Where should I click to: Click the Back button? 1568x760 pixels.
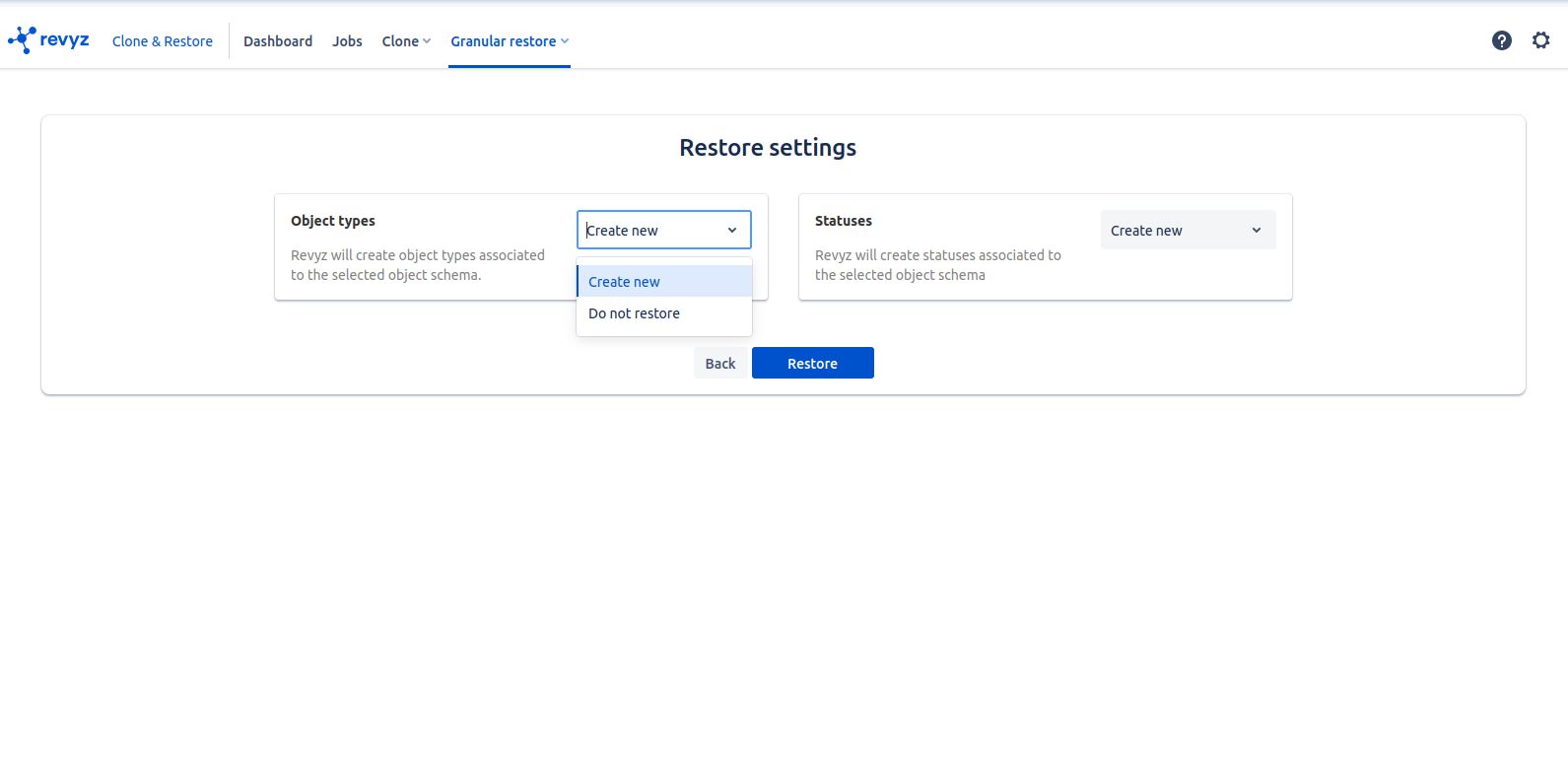point(720,364)
